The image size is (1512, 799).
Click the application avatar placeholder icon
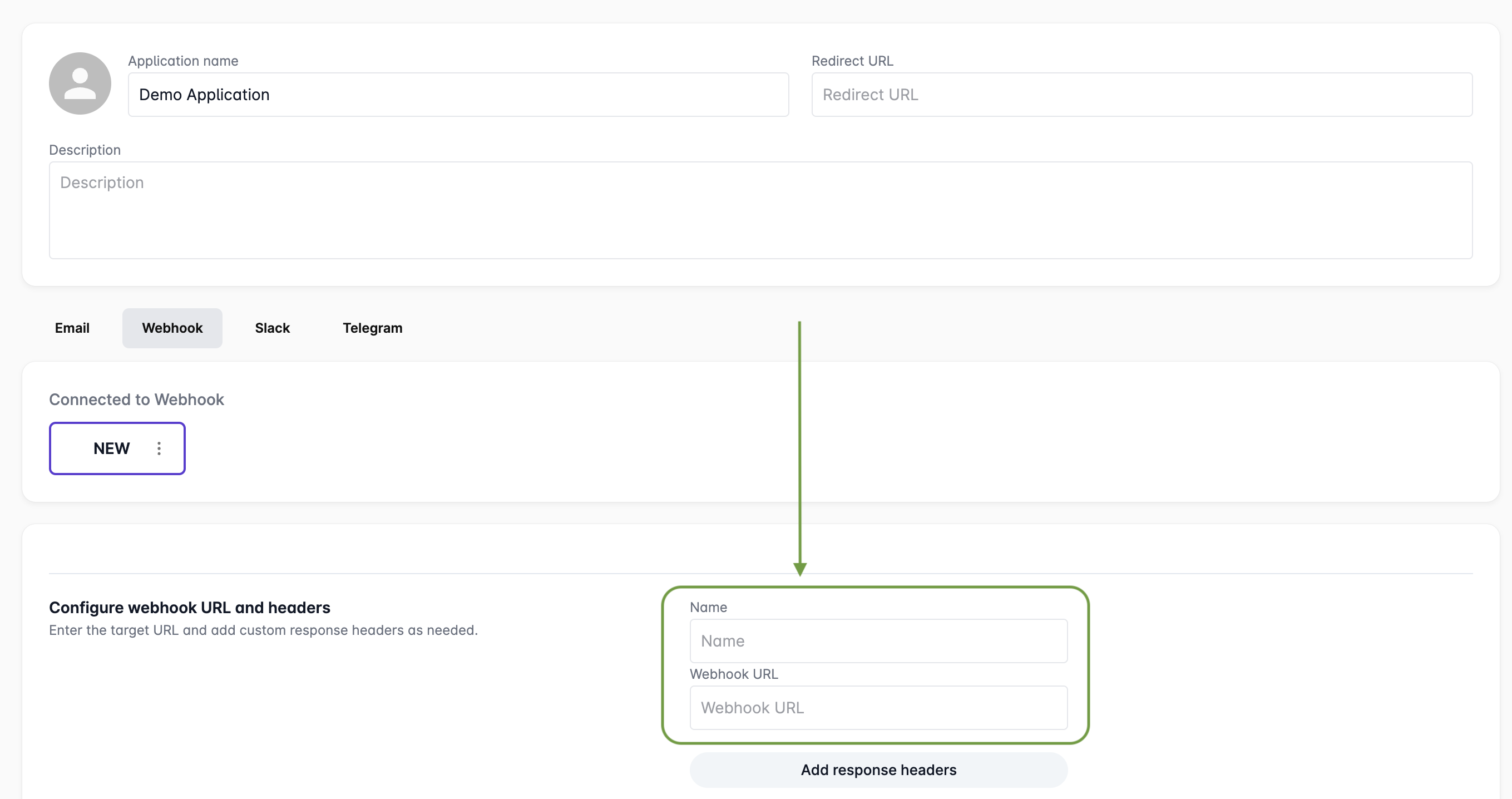pyautogui.click(x=80, y=83)
